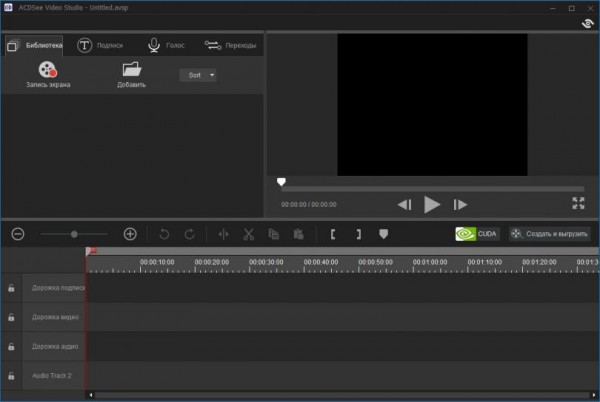Click the Play button in preview

point(432,205)
